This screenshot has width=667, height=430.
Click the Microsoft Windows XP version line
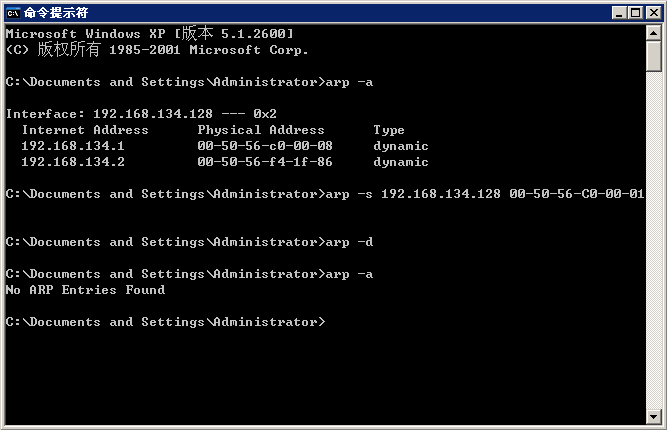(x=149, y=34)
